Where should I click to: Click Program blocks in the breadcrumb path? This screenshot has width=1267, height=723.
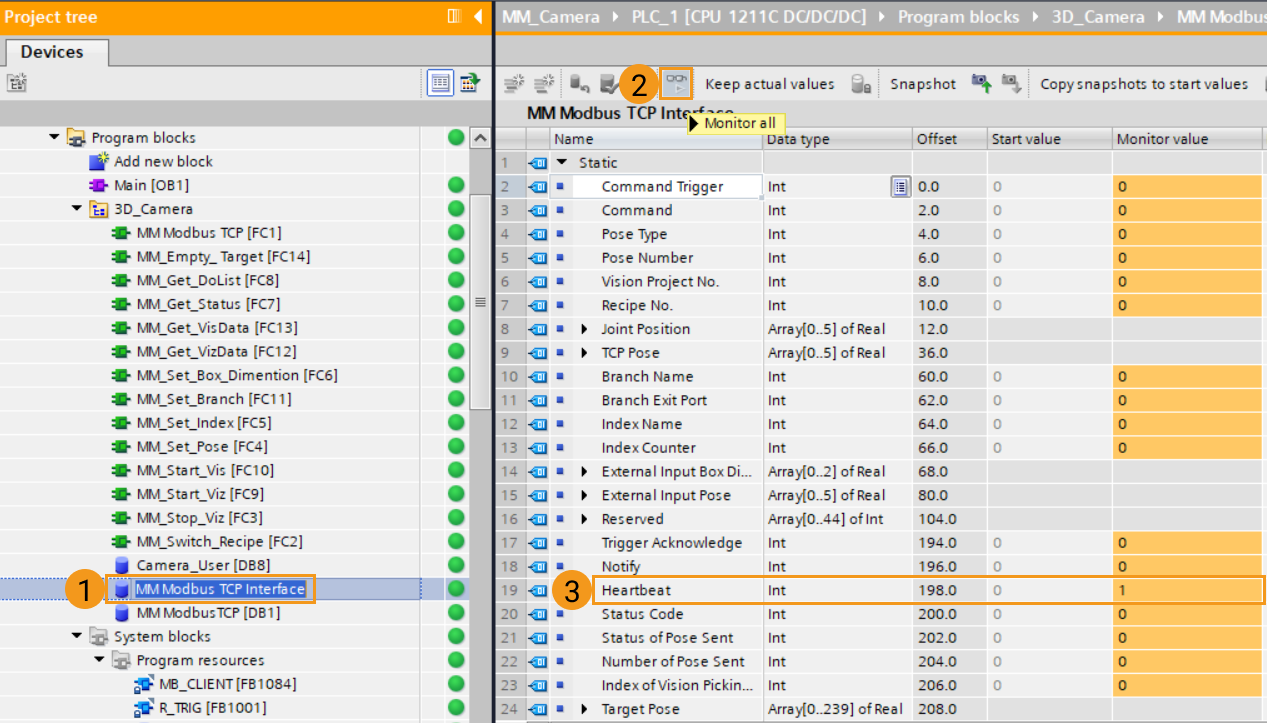click(x=958, y=17)
